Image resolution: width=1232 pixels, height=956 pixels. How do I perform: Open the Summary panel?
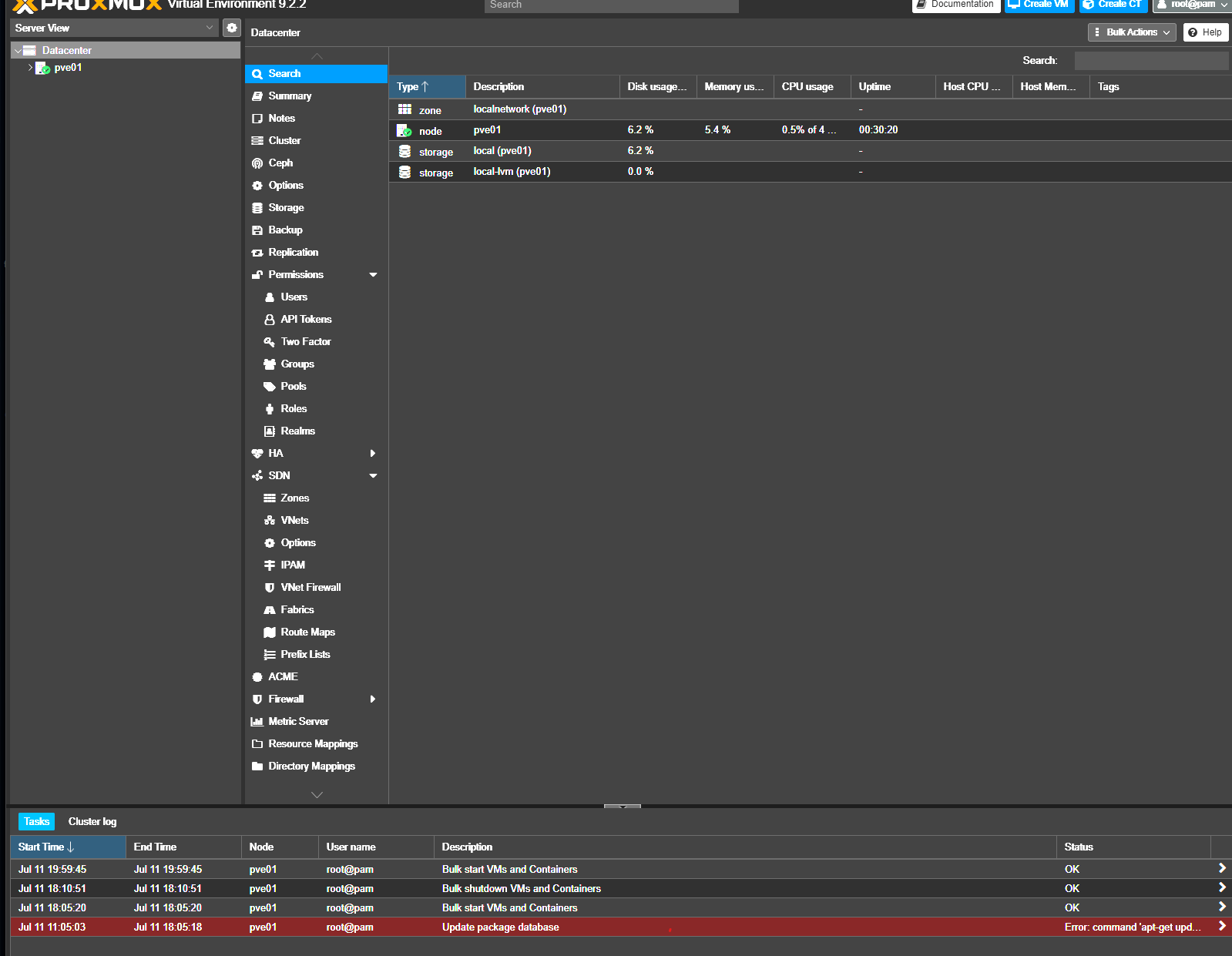[x=316, y=96]
